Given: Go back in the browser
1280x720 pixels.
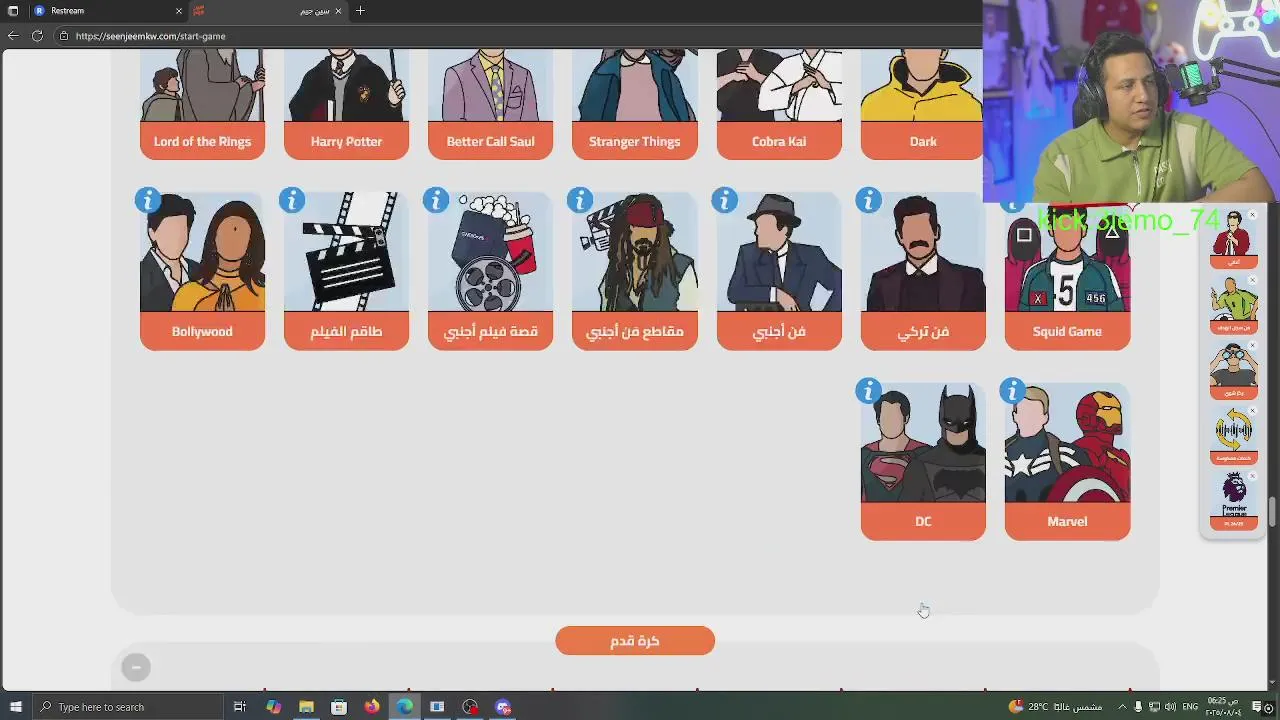Looking at the screenshot, I should [13, 36].
